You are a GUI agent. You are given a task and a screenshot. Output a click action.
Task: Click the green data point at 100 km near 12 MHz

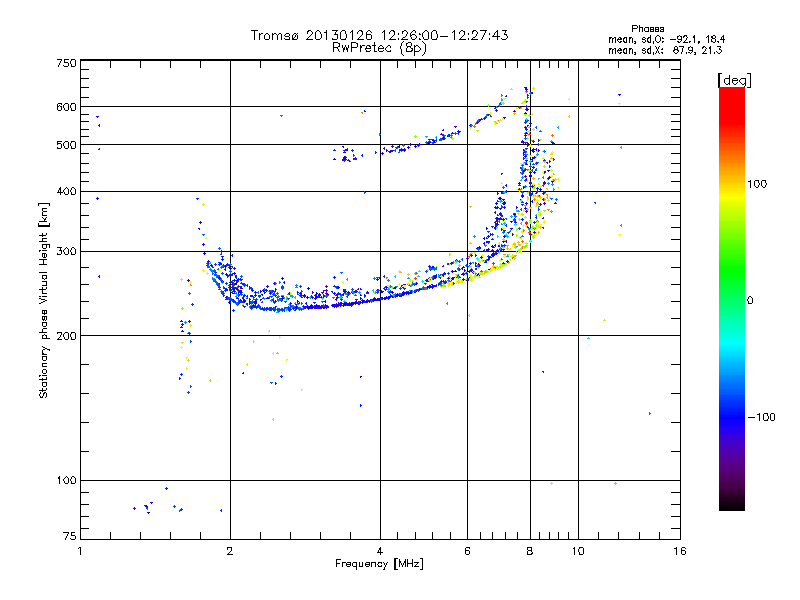[x=615, y=483]
